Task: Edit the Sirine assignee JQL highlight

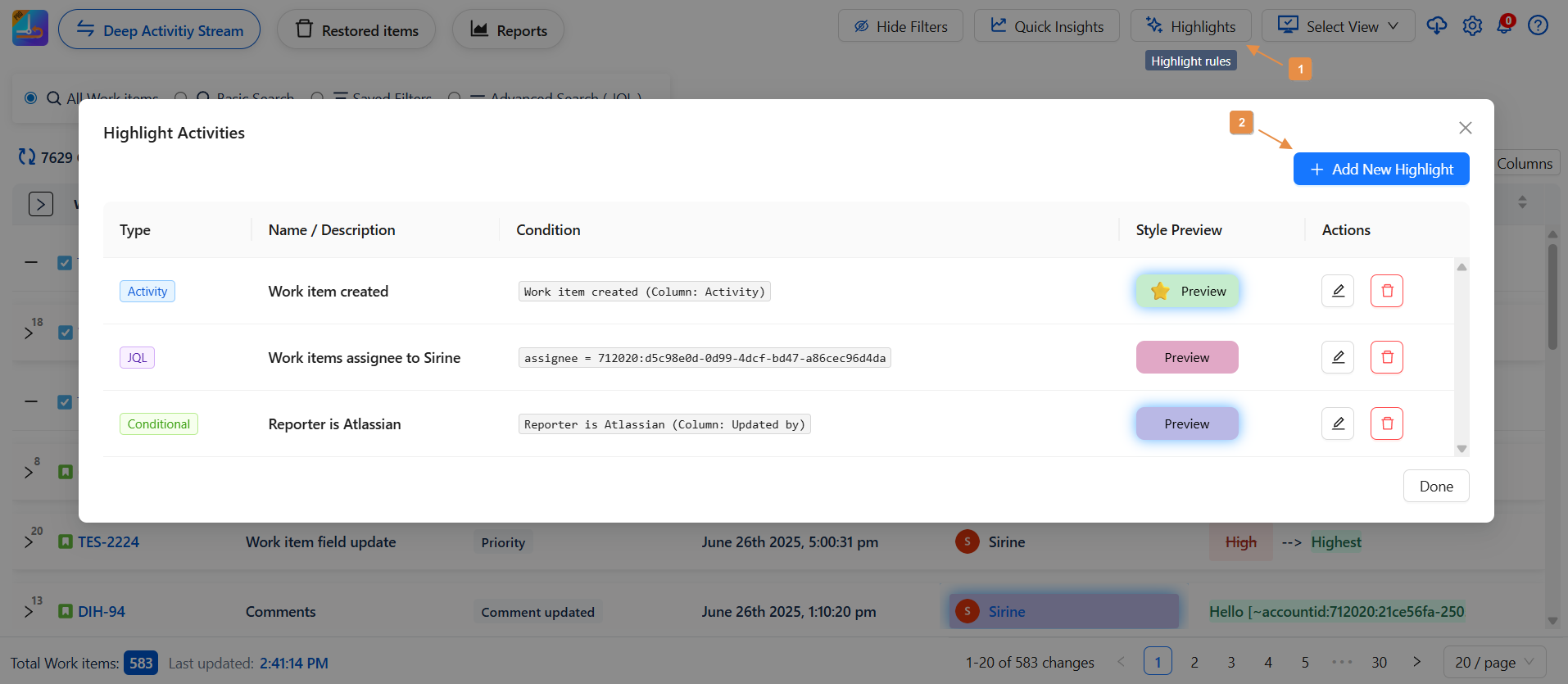Action: coord(1337,357)
